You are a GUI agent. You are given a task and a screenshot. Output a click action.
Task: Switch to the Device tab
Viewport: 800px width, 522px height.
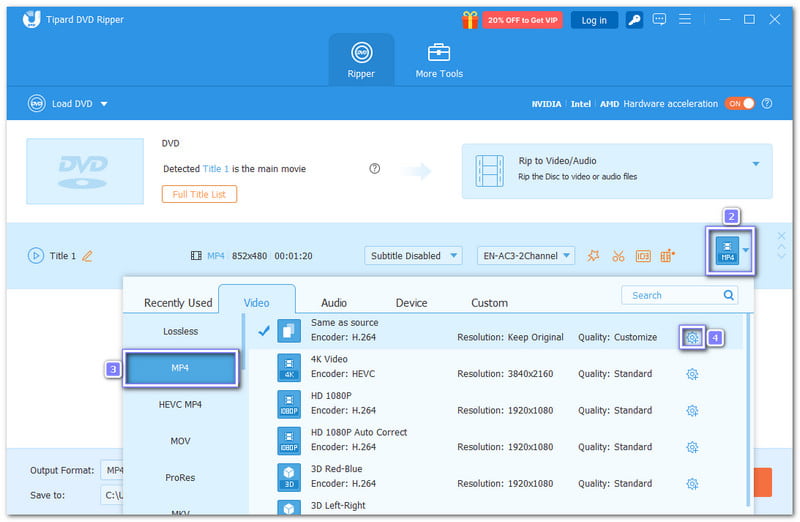point(411,303)
